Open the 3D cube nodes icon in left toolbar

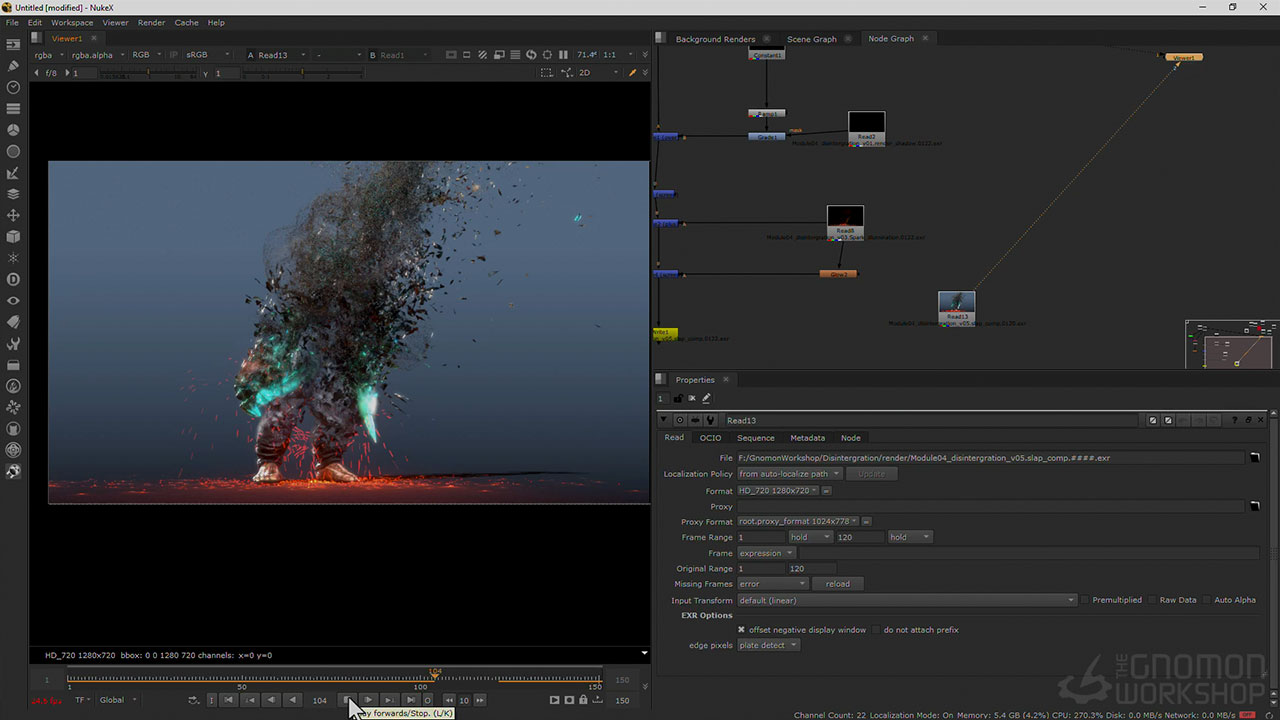tap(13, 237)
